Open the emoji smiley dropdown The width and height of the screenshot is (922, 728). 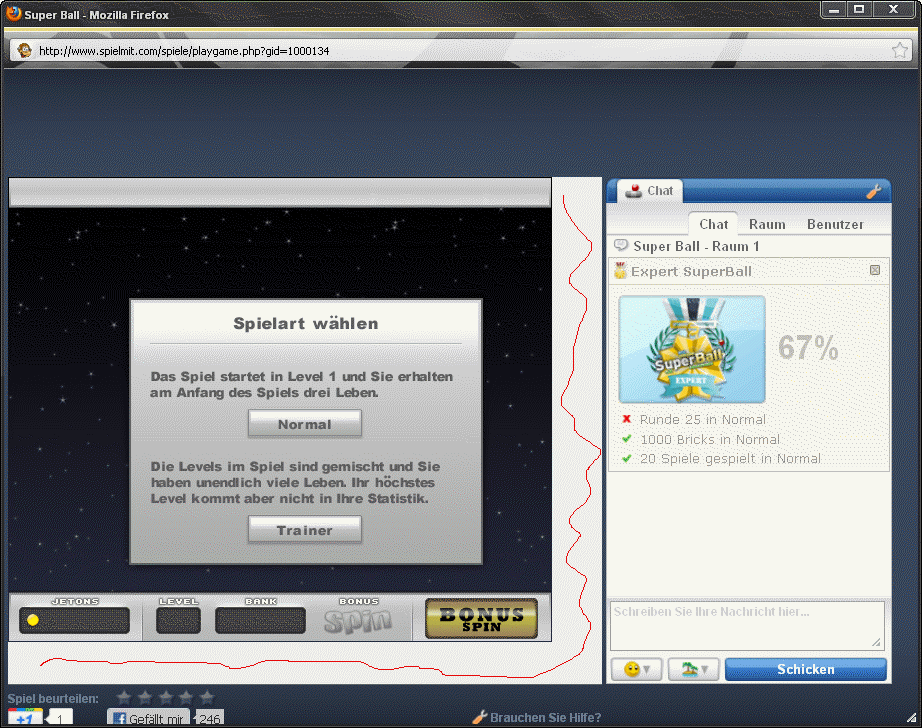tap(637, 669)
